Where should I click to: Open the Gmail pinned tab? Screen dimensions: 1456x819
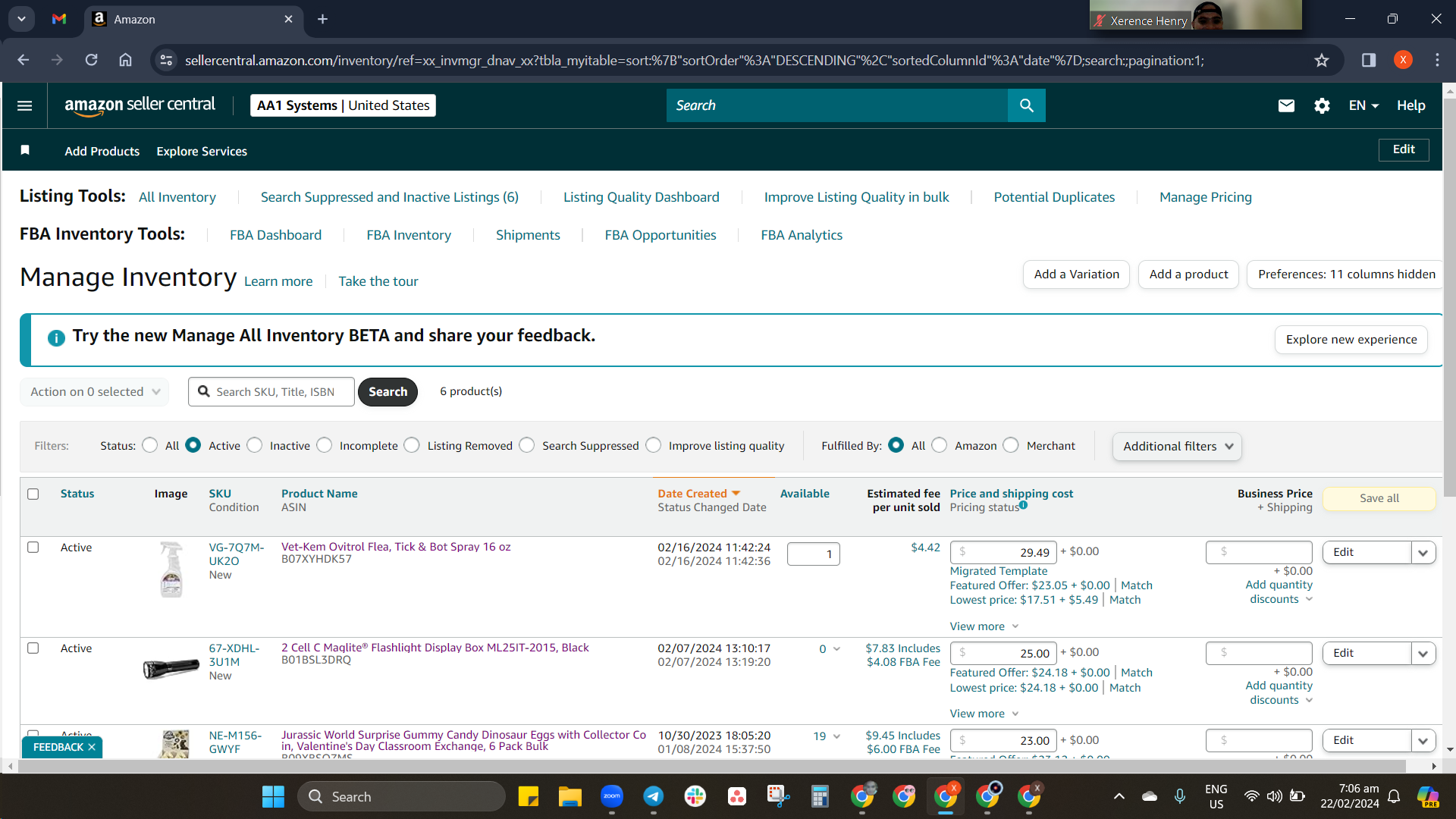coord(59,19)
